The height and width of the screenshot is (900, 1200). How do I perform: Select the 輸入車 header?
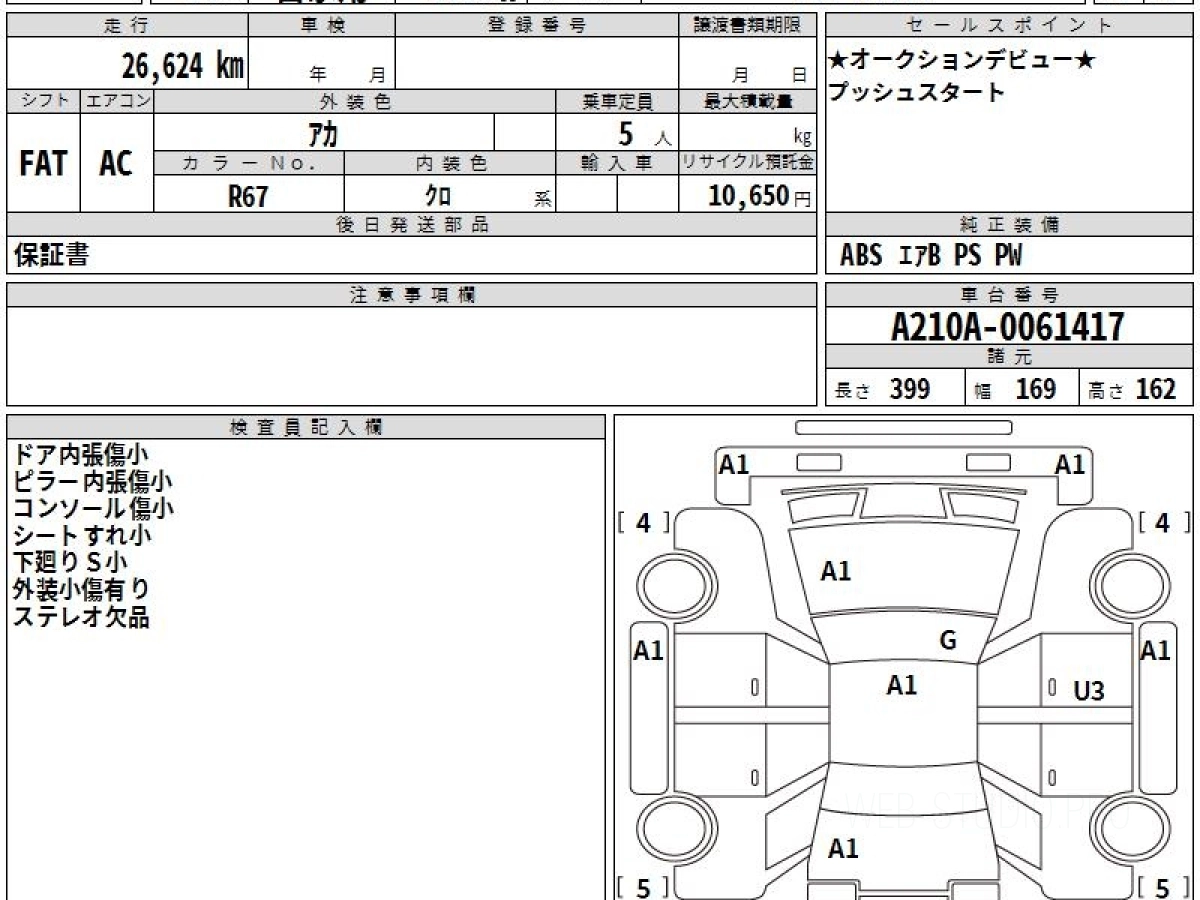617,163
